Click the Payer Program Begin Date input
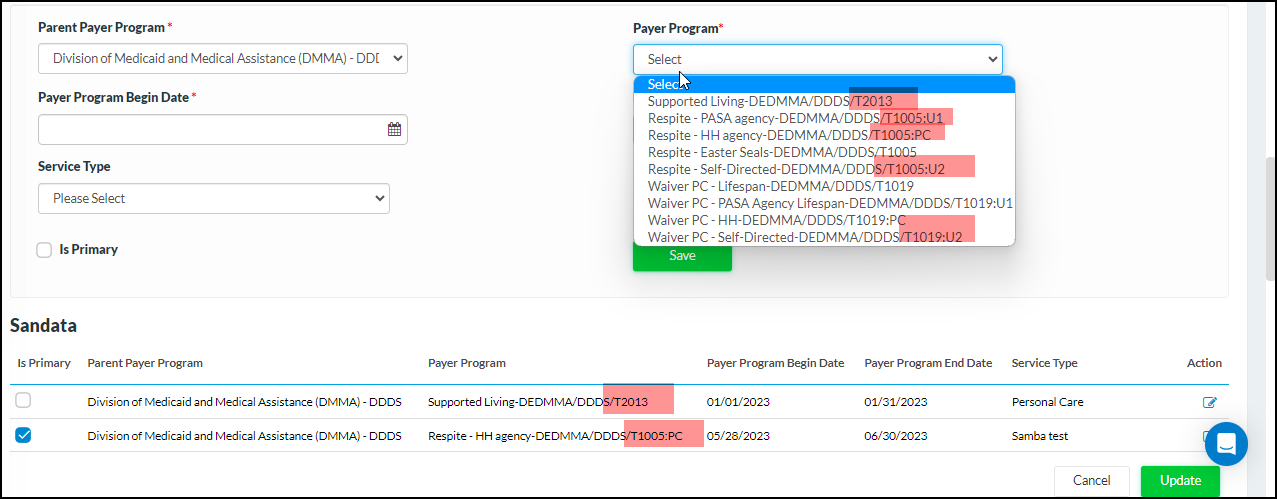 coord(210,129)
